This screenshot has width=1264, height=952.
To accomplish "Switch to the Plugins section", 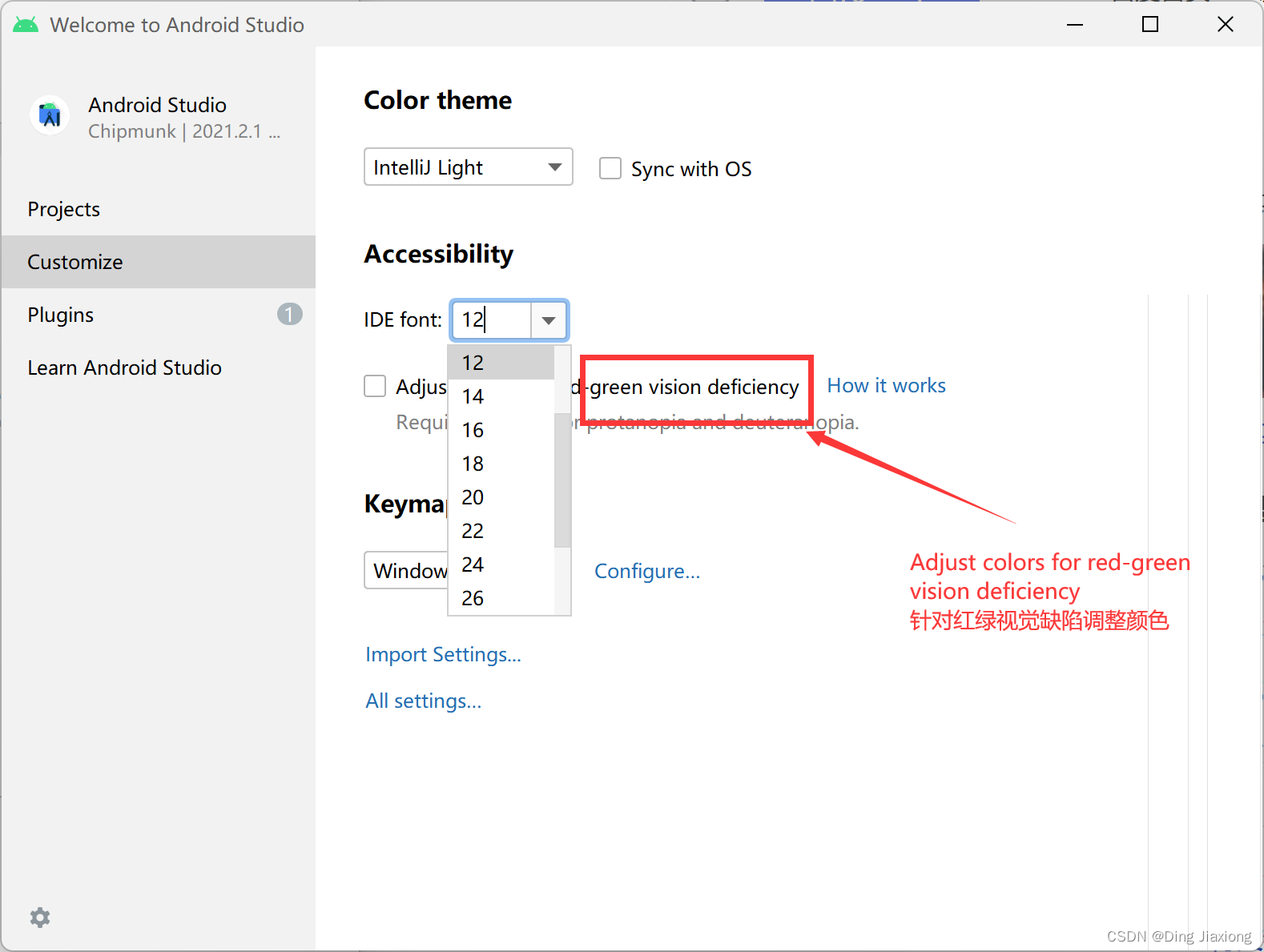I will (159, 315).
